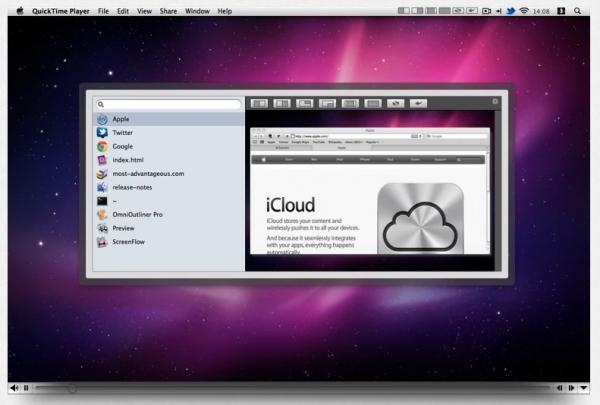
Task: Select the index.html window row
Action: [x=168, y=160]
